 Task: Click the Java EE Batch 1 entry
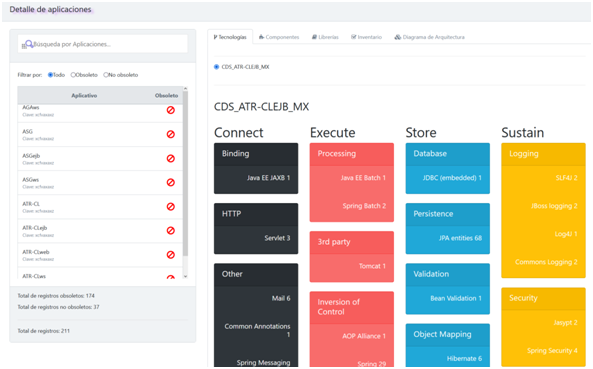tap(363, 178)
